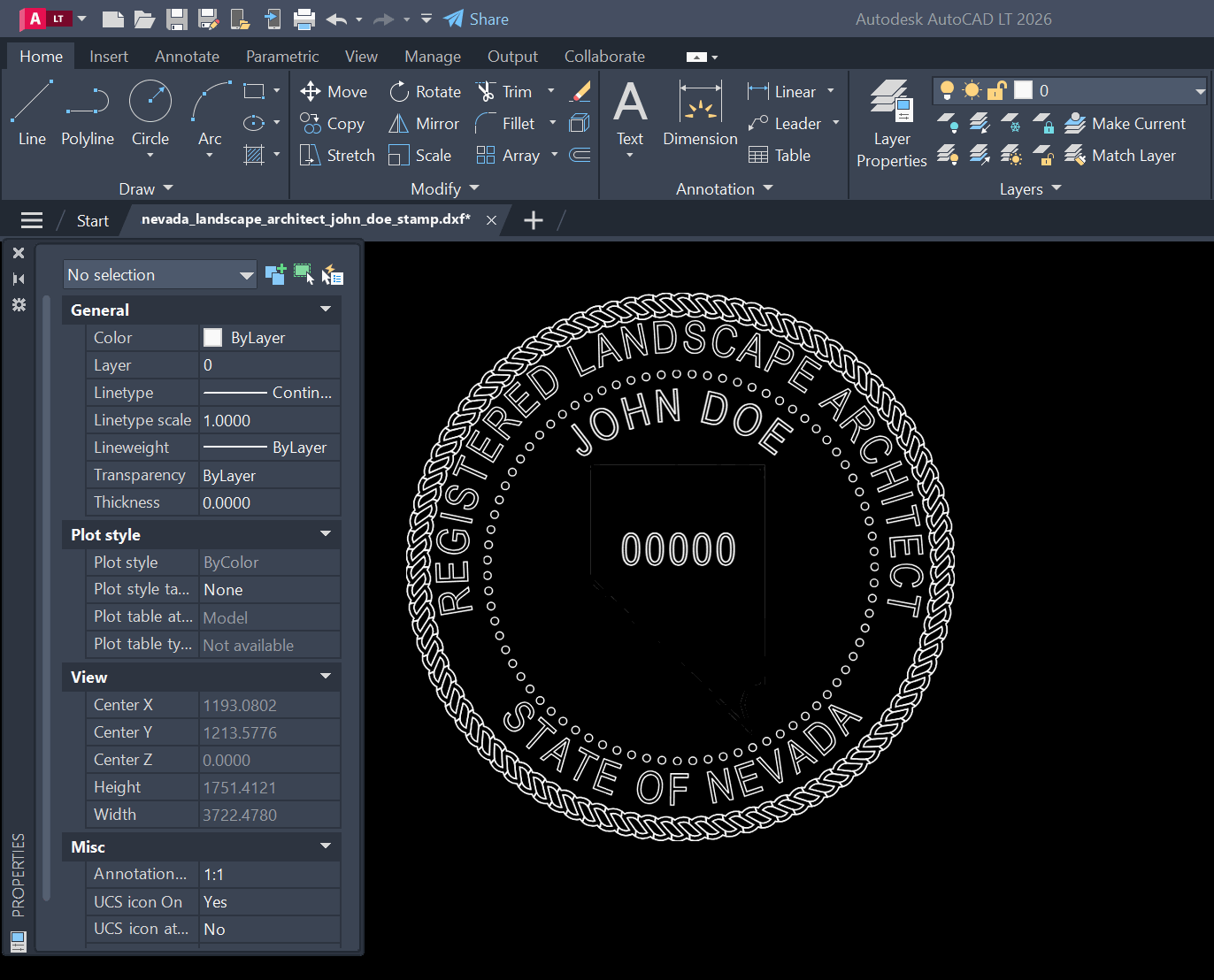
Task: Click Make Current layer button
Action: 1125,123
